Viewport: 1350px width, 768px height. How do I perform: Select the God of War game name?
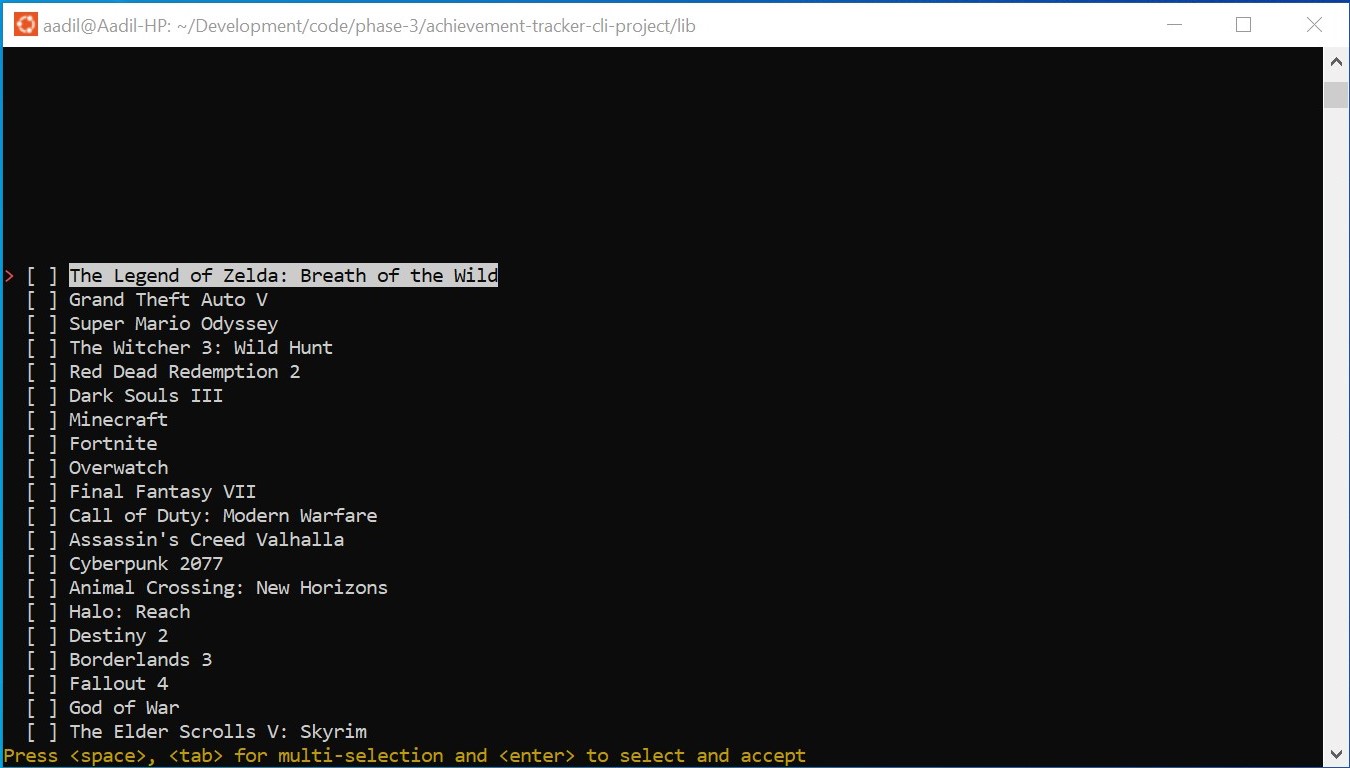[x=124, y=708]
